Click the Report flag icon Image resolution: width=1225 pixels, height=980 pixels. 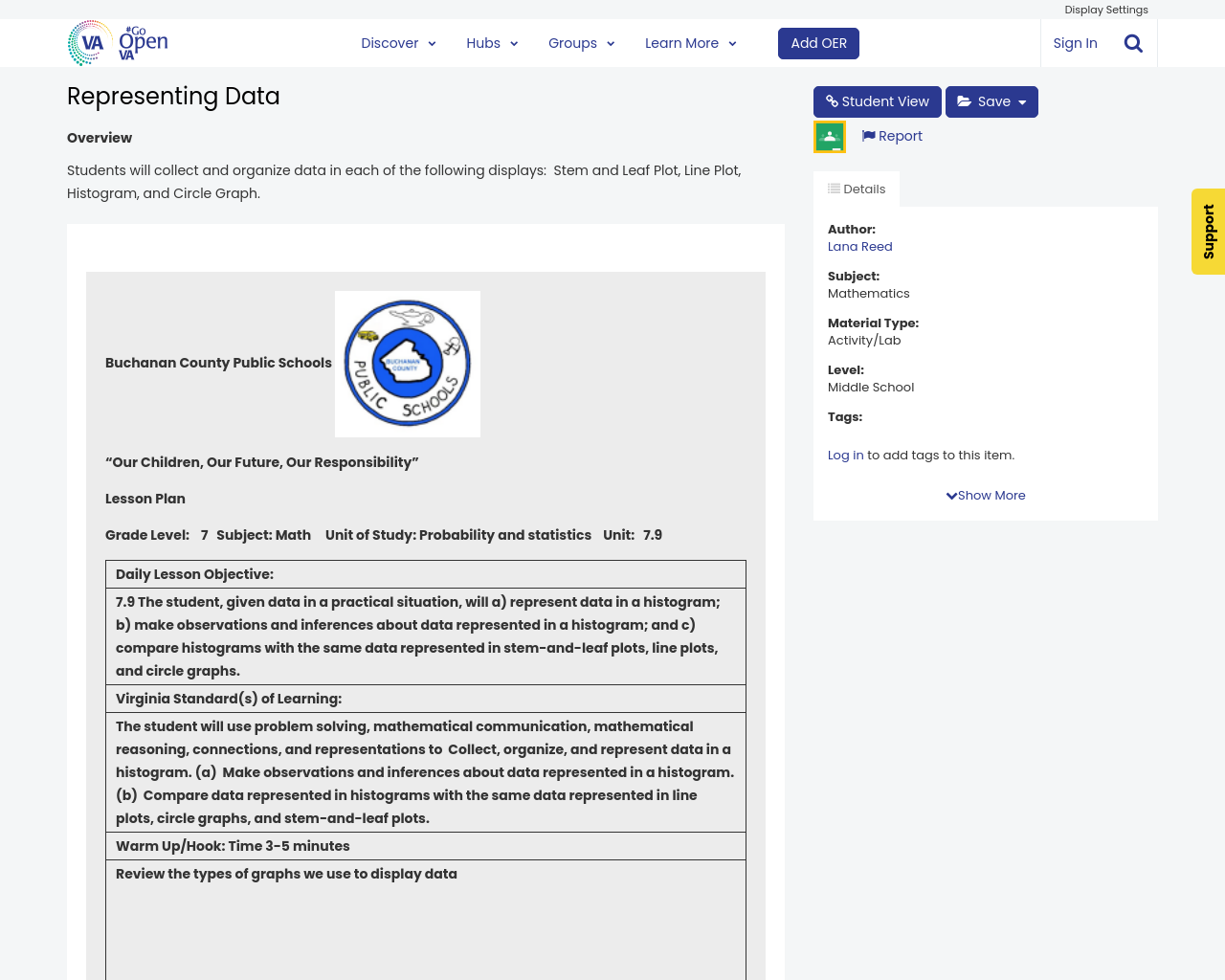(x=868, y=136)
